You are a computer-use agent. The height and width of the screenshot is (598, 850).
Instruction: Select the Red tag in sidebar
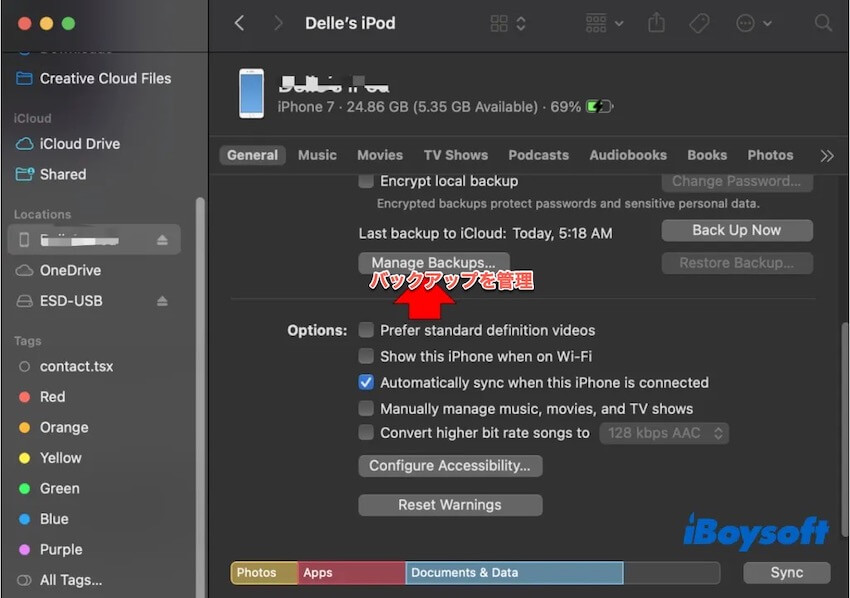pos(52,397)
